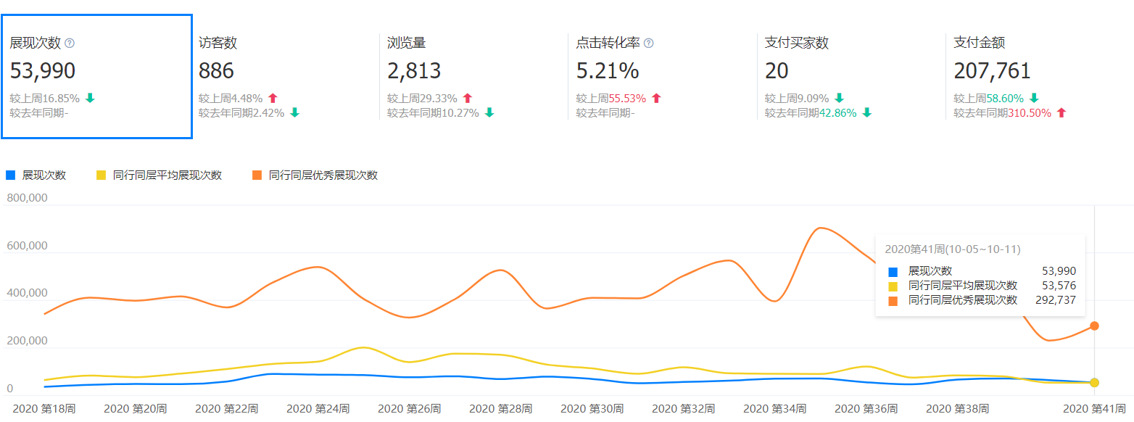Click help icon beside 点击转化率

tap(649, 43)
